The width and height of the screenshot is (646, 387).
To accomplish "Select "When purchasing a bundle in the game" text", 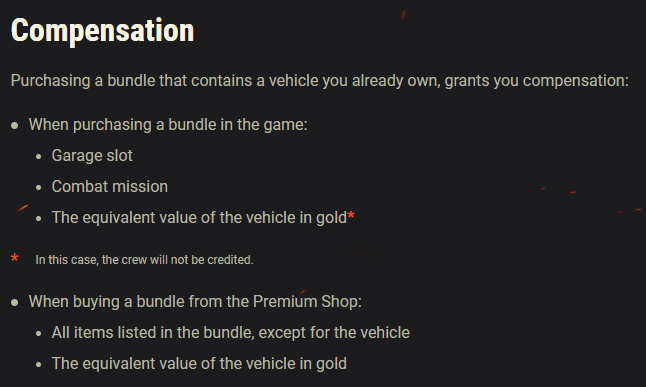I will [168, 125].
